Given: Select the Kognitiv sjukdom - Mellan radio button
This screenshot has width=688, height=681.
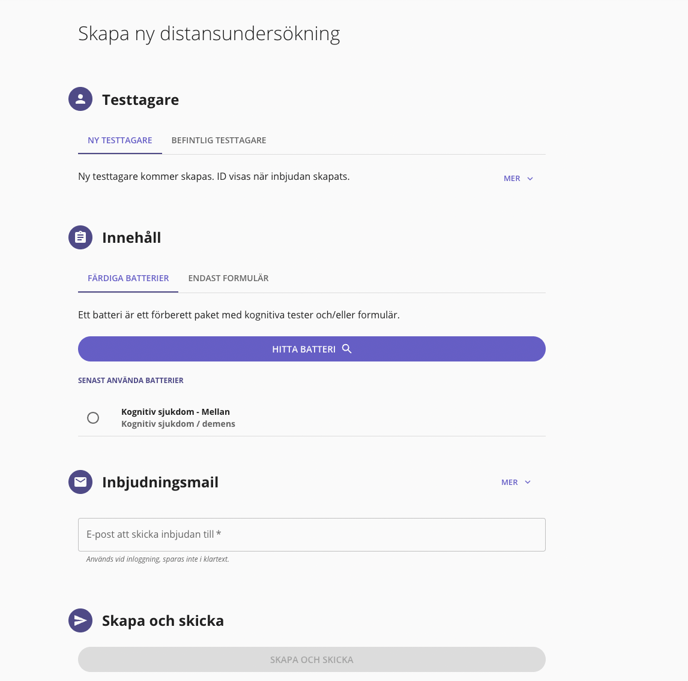Looking at the screenshot, I should pyautogui.click(x=93, y=418).
